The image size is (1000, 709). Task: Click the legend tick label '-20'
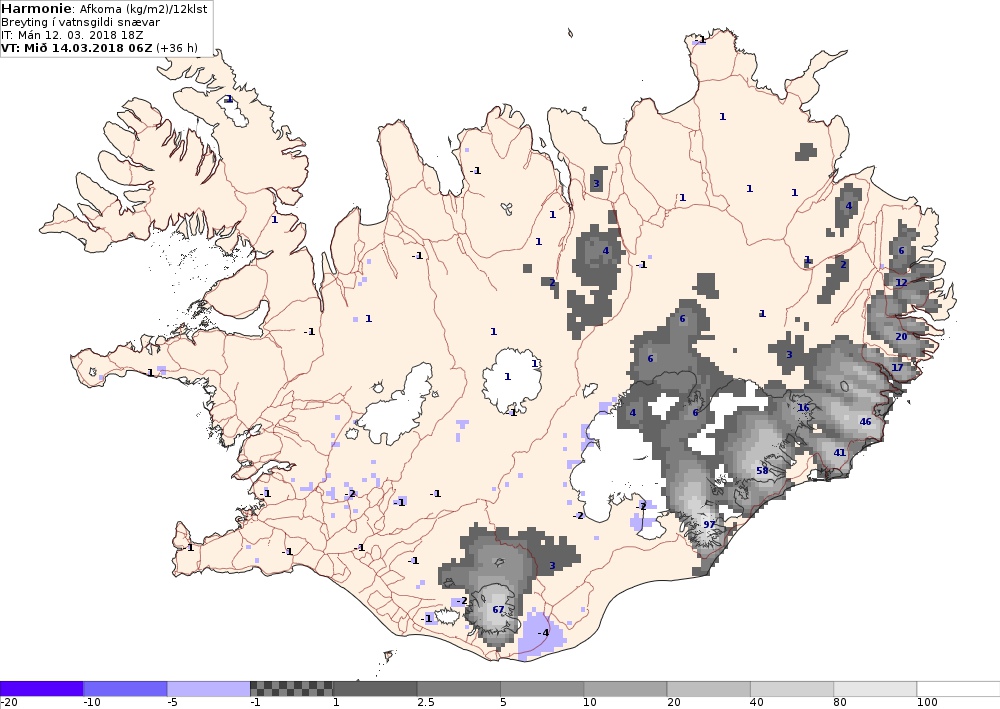(9, 703)
